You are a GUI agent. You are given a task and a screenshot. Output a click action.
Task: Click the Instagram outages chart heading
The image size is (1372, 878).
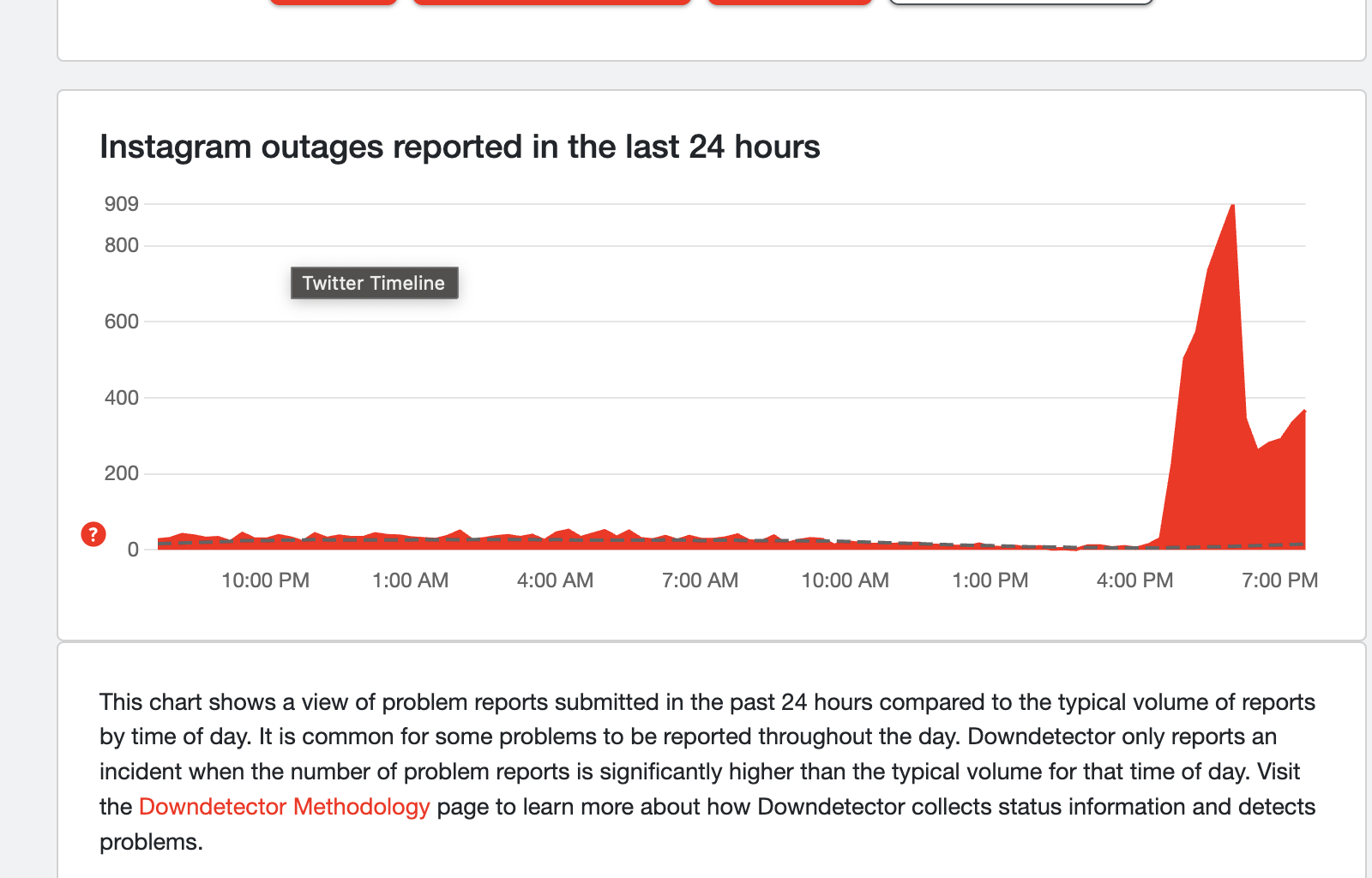460,147
